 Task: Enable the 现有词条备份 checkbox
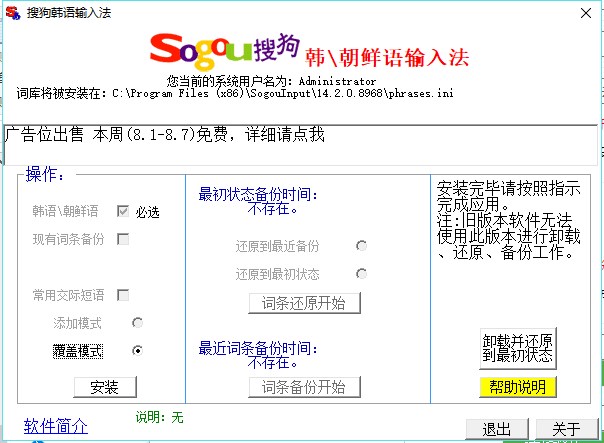[123, 239]
